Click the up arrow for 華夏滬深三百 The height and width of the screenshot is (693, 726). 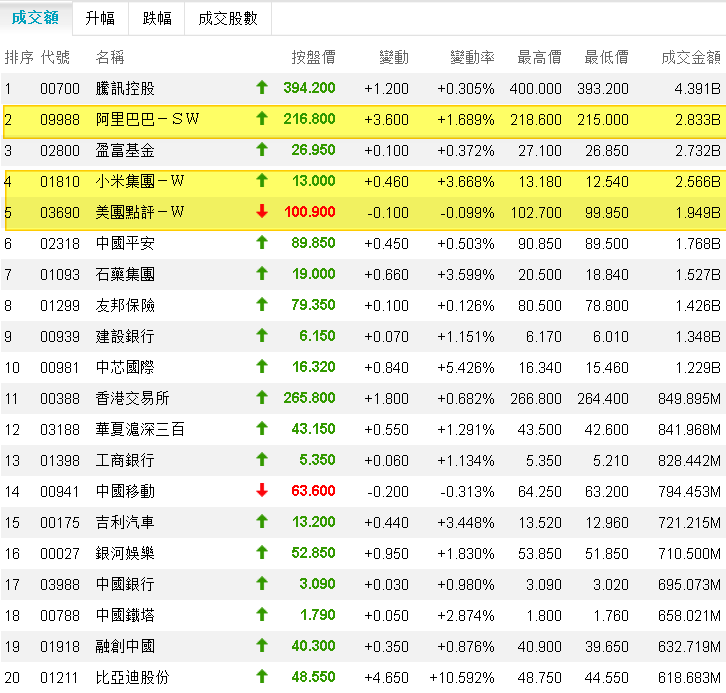(262, 428)
